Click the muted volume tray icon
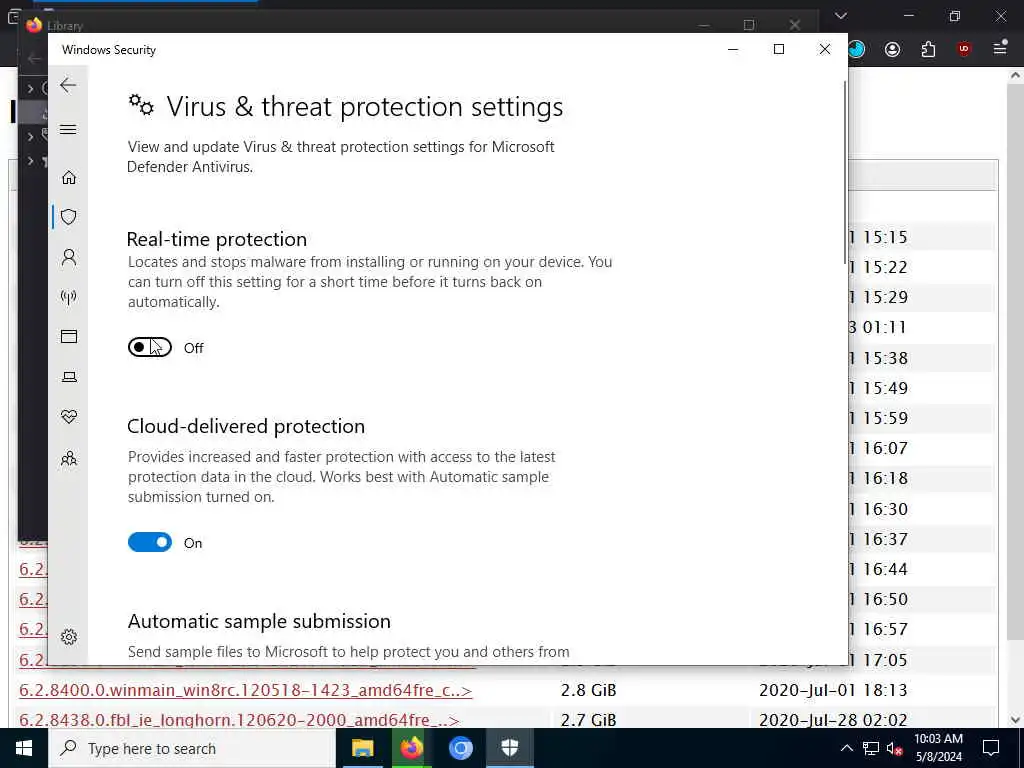 coord(895,748)
